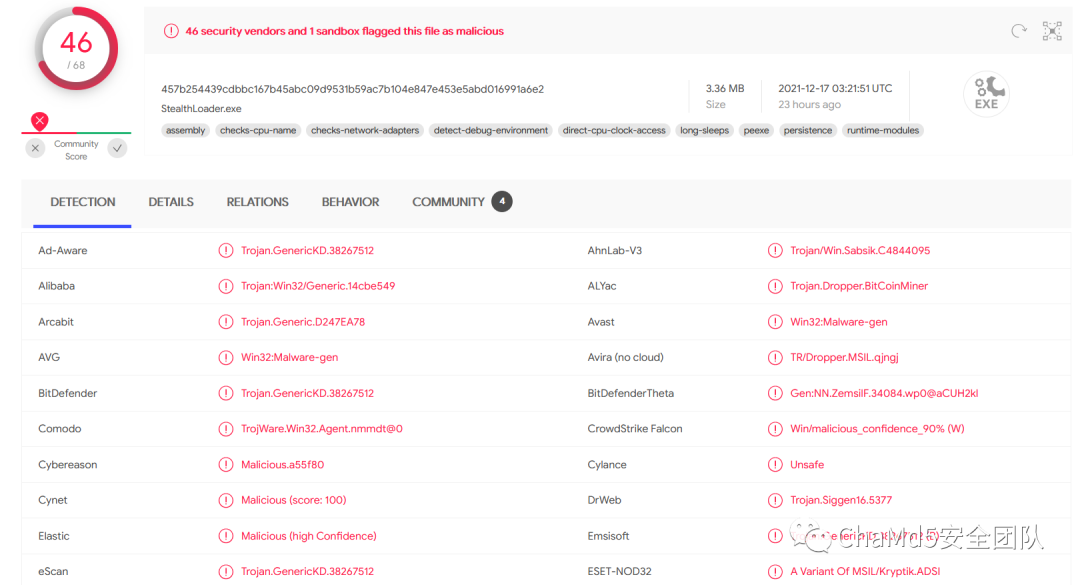
Task: Click the Emsisoft vendor name
Action: tap(608, 536)
